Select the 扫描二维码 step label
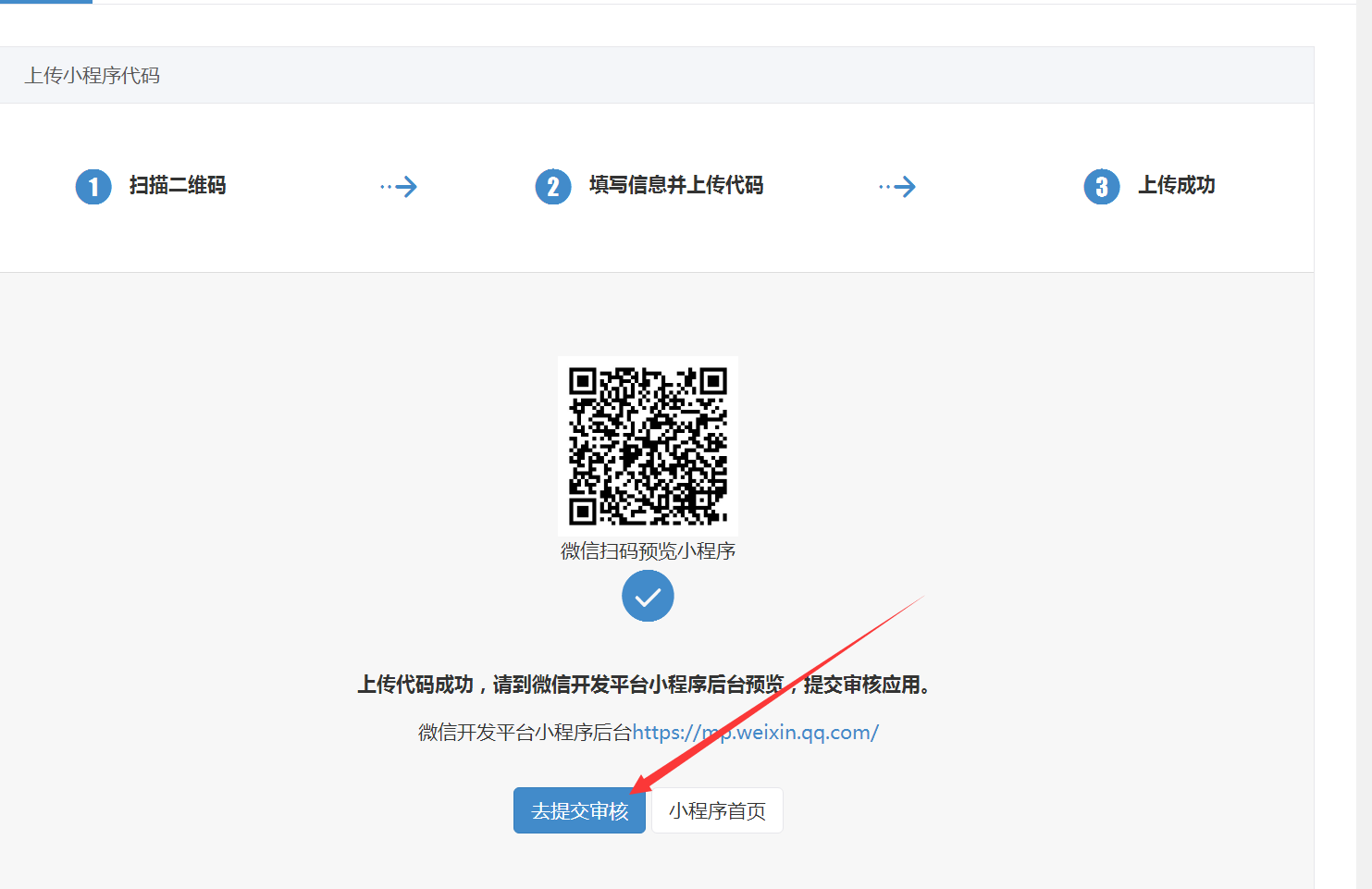 click(178, 185)
